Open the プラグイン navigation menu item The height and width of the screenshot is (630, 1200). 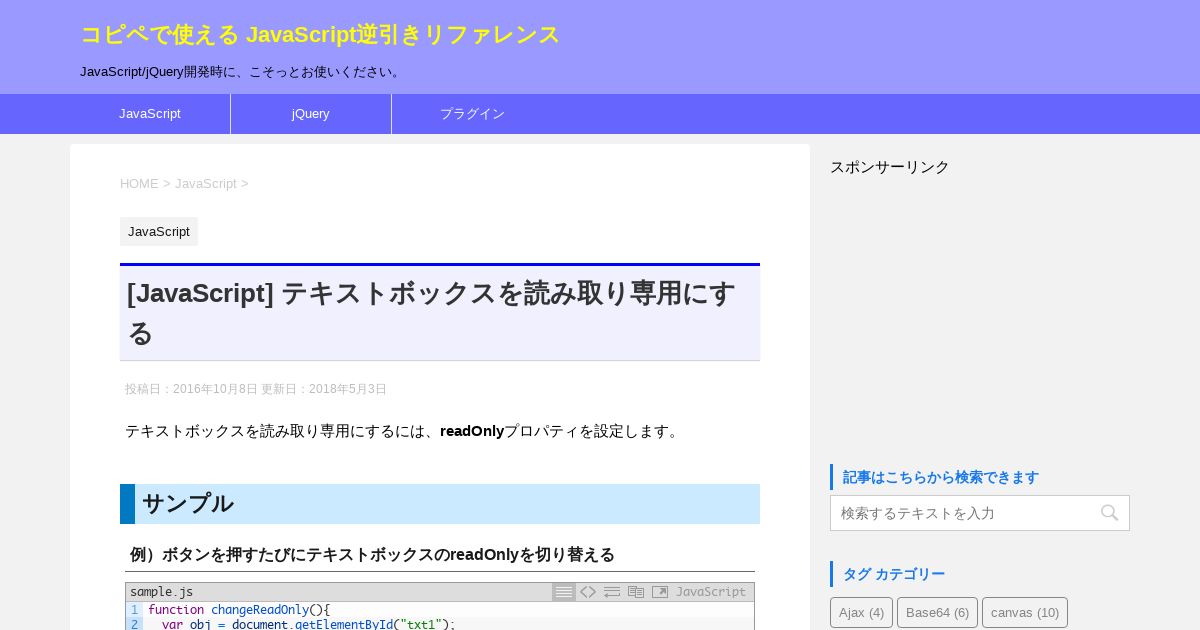[x=472, y=114]
